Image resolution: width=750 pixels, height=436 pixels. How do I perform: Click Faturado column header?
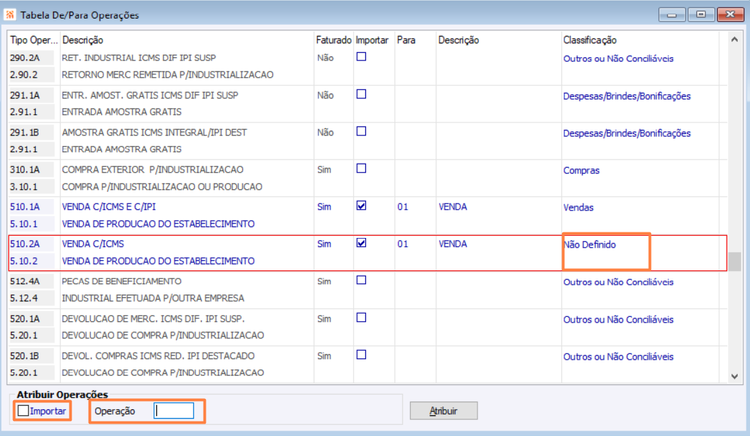[333, 40]
